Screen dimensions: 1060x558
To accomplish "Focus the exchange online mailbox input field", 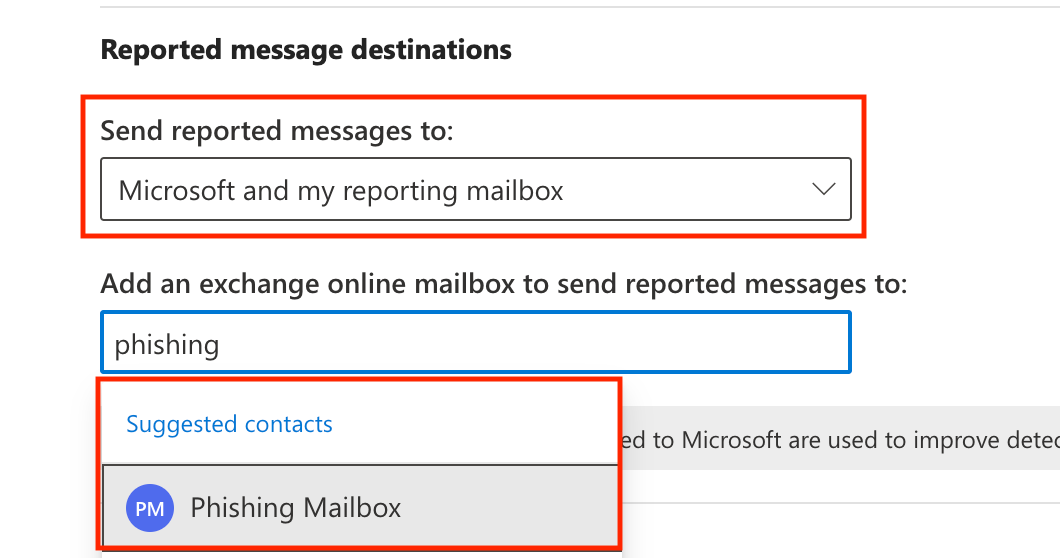I will [475, 343].
